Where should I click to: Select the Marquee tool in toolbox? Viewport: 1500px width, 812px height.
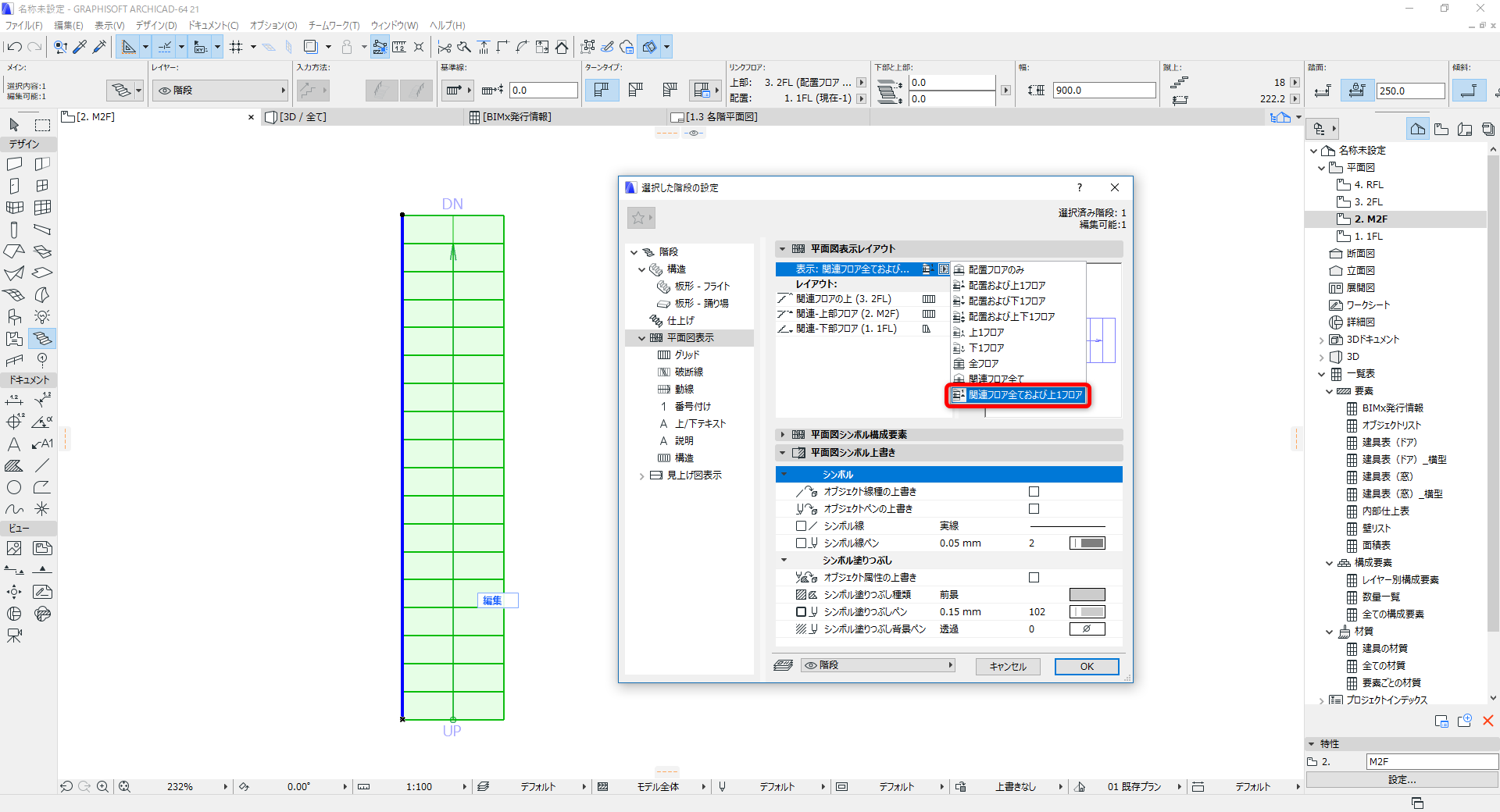pyautogui.click(x=42, y=125)
